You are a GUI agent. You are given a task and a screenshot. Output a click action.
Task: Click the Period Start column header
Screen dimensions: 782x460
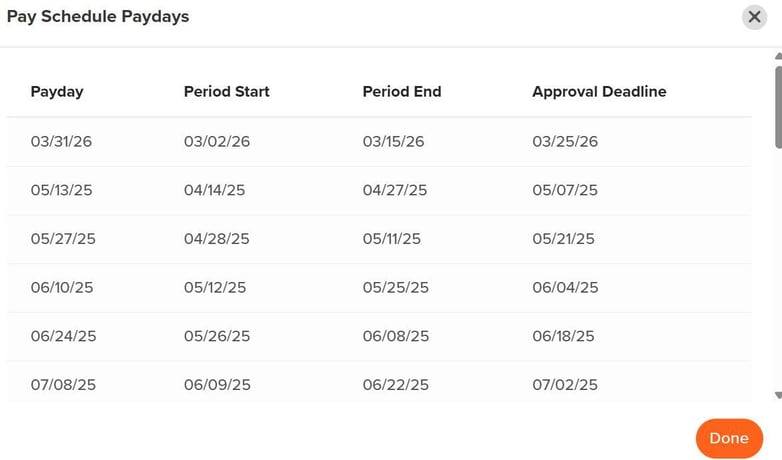click(x=226, y=91)
